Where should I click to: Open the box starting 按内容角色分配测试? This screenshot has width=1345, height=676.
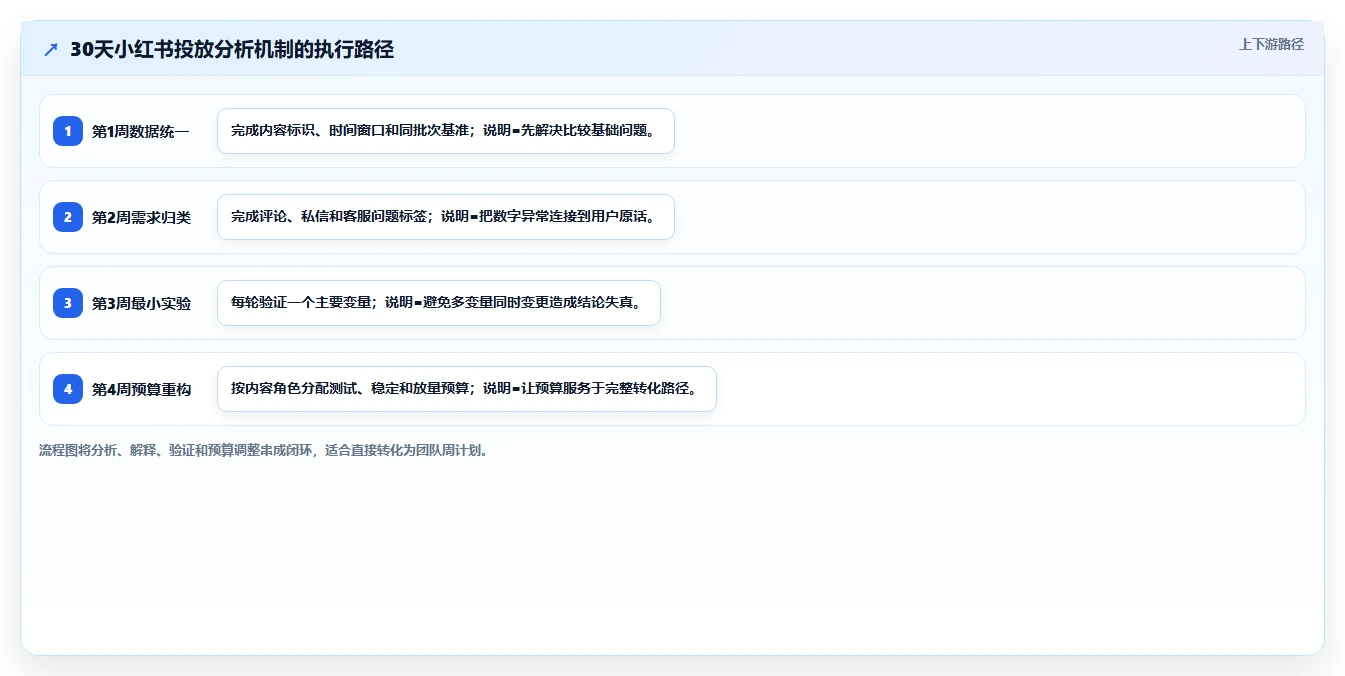tap(467, 389)
